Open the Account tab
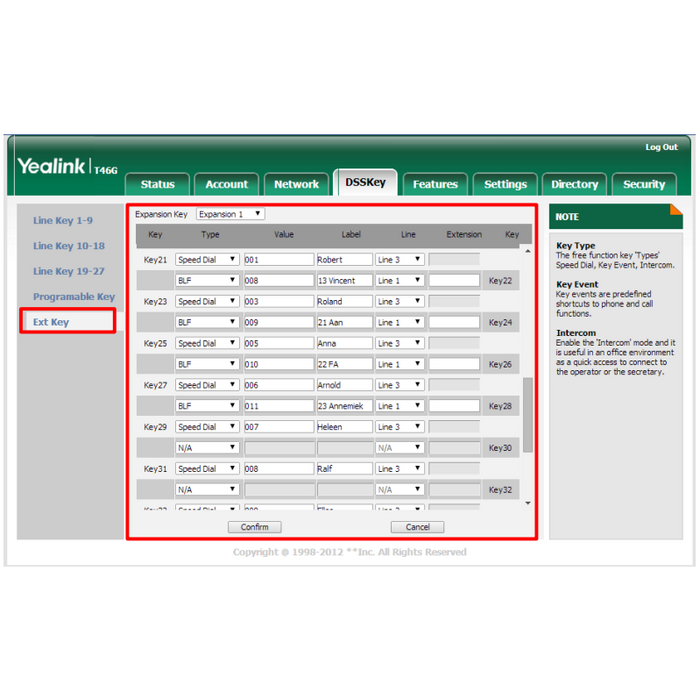Image resolution: width=700 pixels, height=700 pixels. click(226, 184)
